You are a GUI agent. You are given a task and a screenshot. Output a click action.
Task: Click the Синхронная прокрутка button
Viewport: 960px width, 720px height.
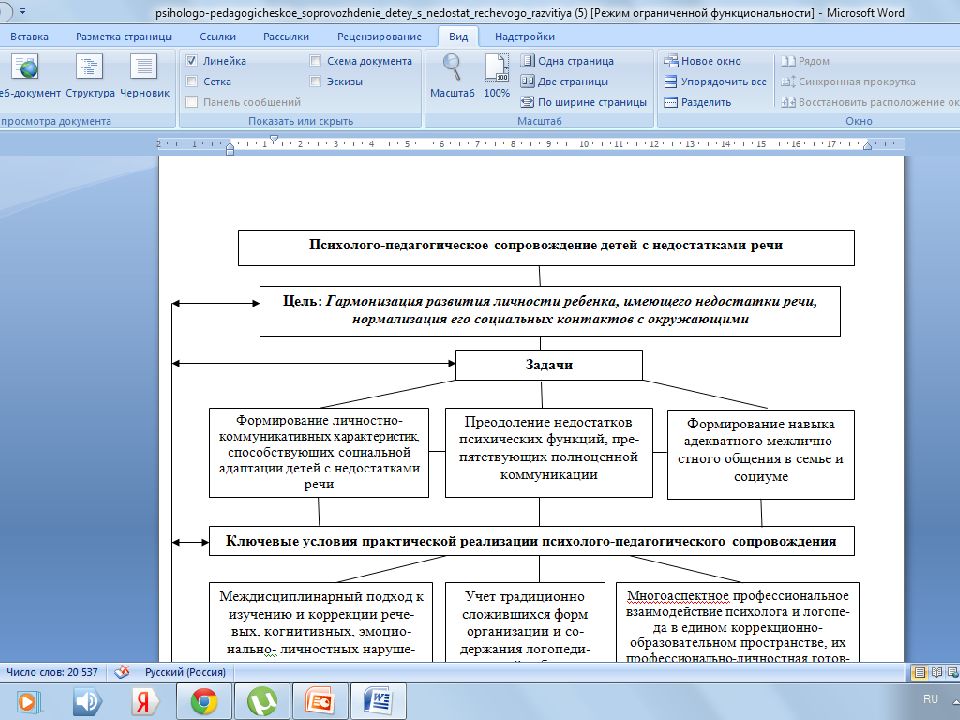point(849,81)
